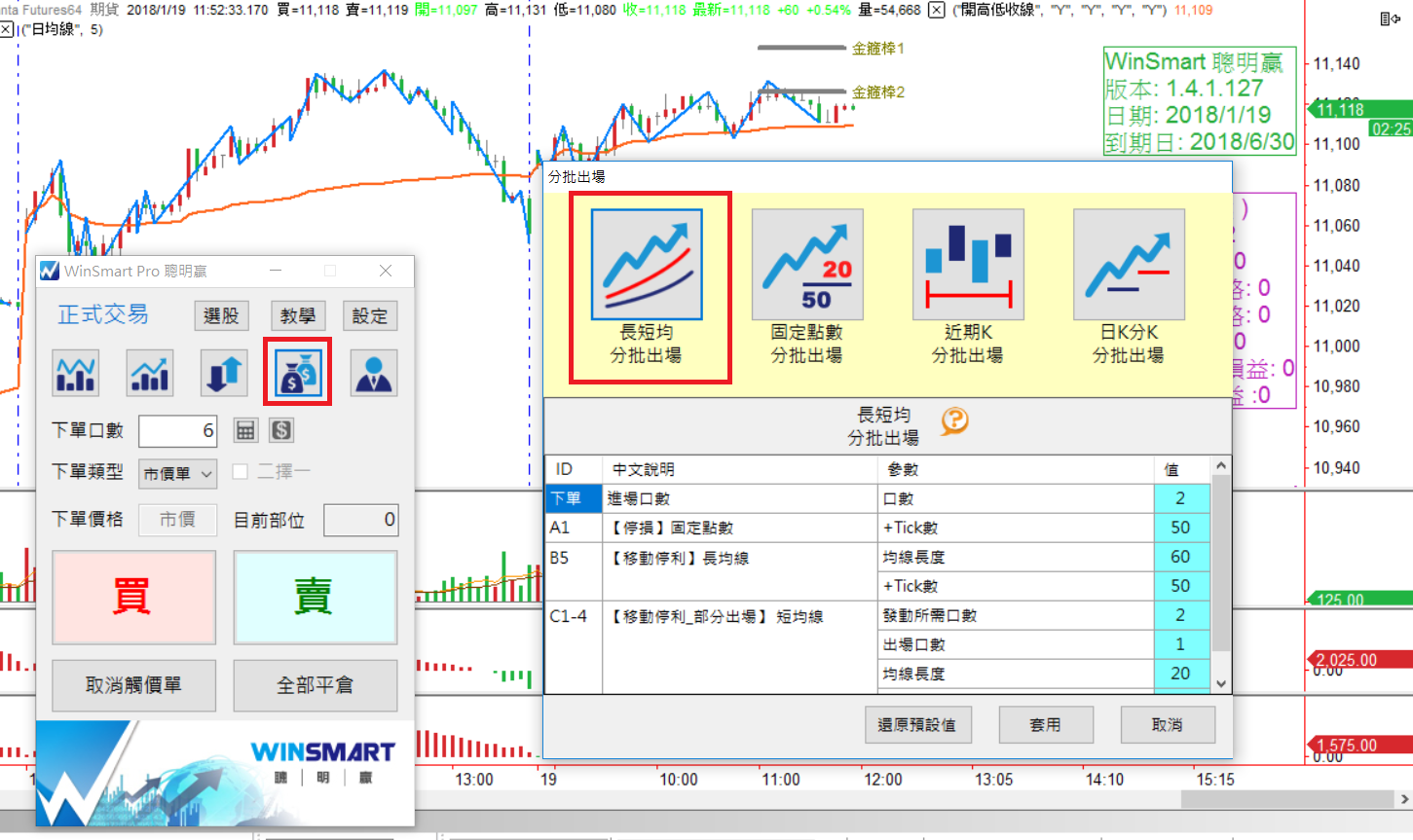1413x840 pixels.
Task: Click the ID column header
Action: point(575,470)
